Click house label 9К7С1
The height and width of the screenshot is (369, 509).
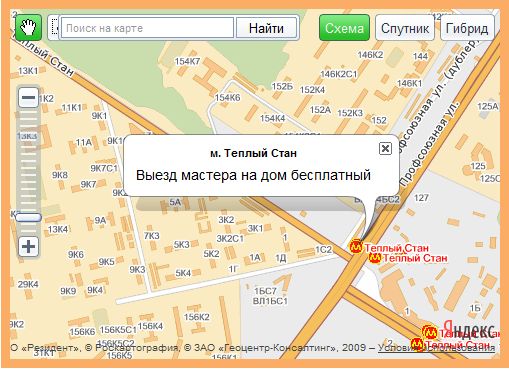pyautogui.click(x=104, y=168)
